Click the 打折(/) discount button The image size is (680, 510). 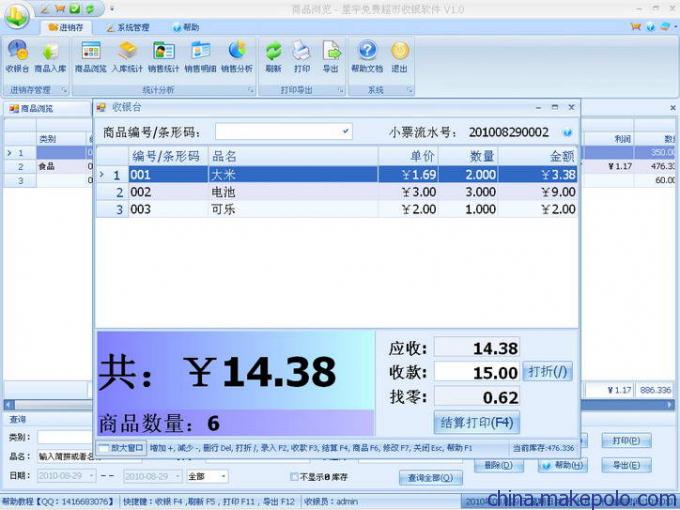[x=548, y=372]
